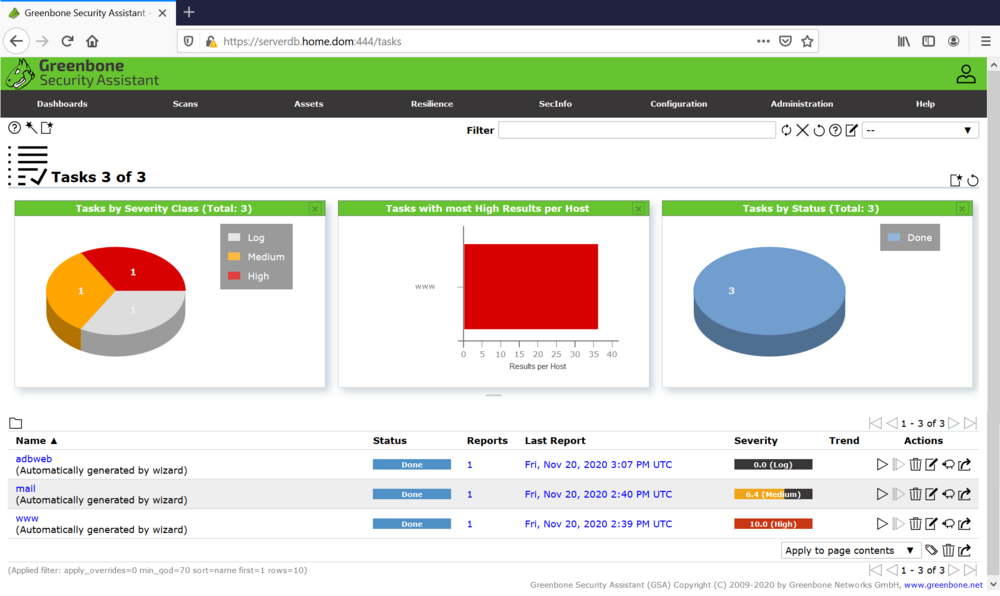
Task: Start the adbweb task
Action: [882, 465]
